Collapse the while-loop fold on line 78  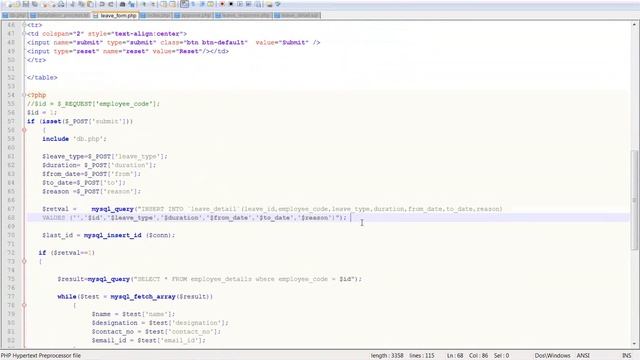tap(24, 305)
